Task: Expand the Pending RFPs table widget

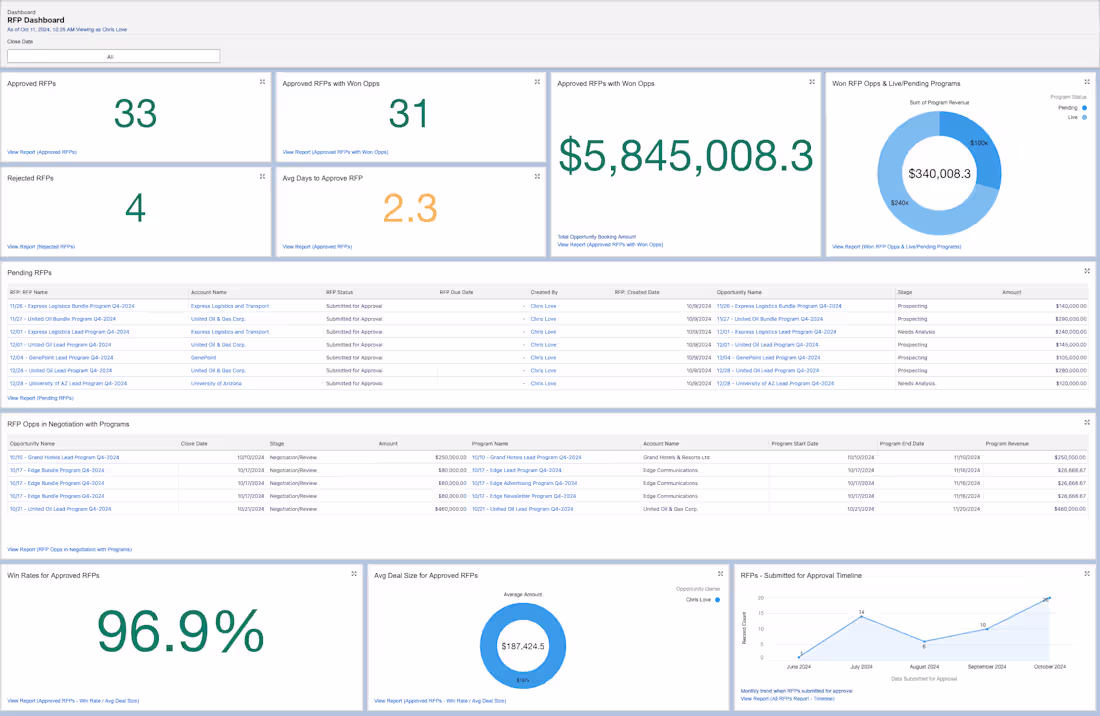Action: pyautogui.click(x=1086, y=268)
